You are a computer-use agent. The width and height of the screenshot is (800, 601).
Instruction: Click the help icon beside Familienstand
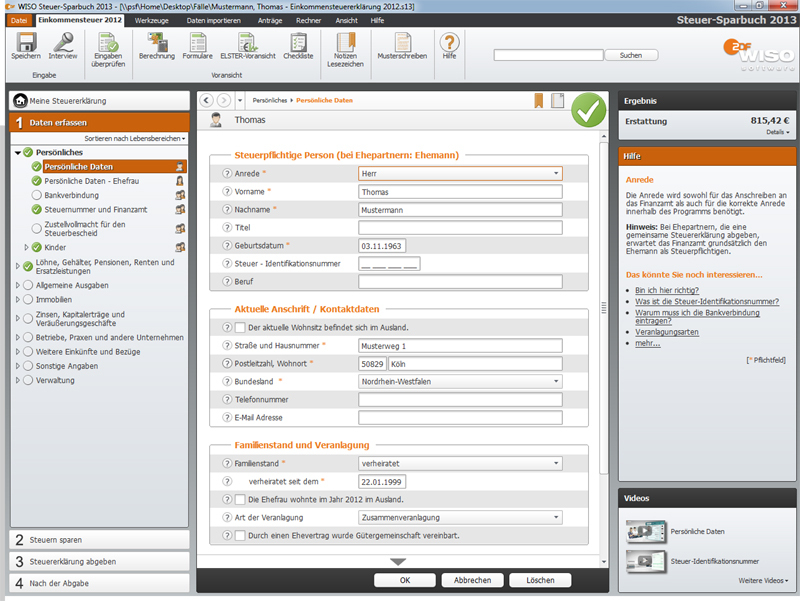(x=228, y=463)
